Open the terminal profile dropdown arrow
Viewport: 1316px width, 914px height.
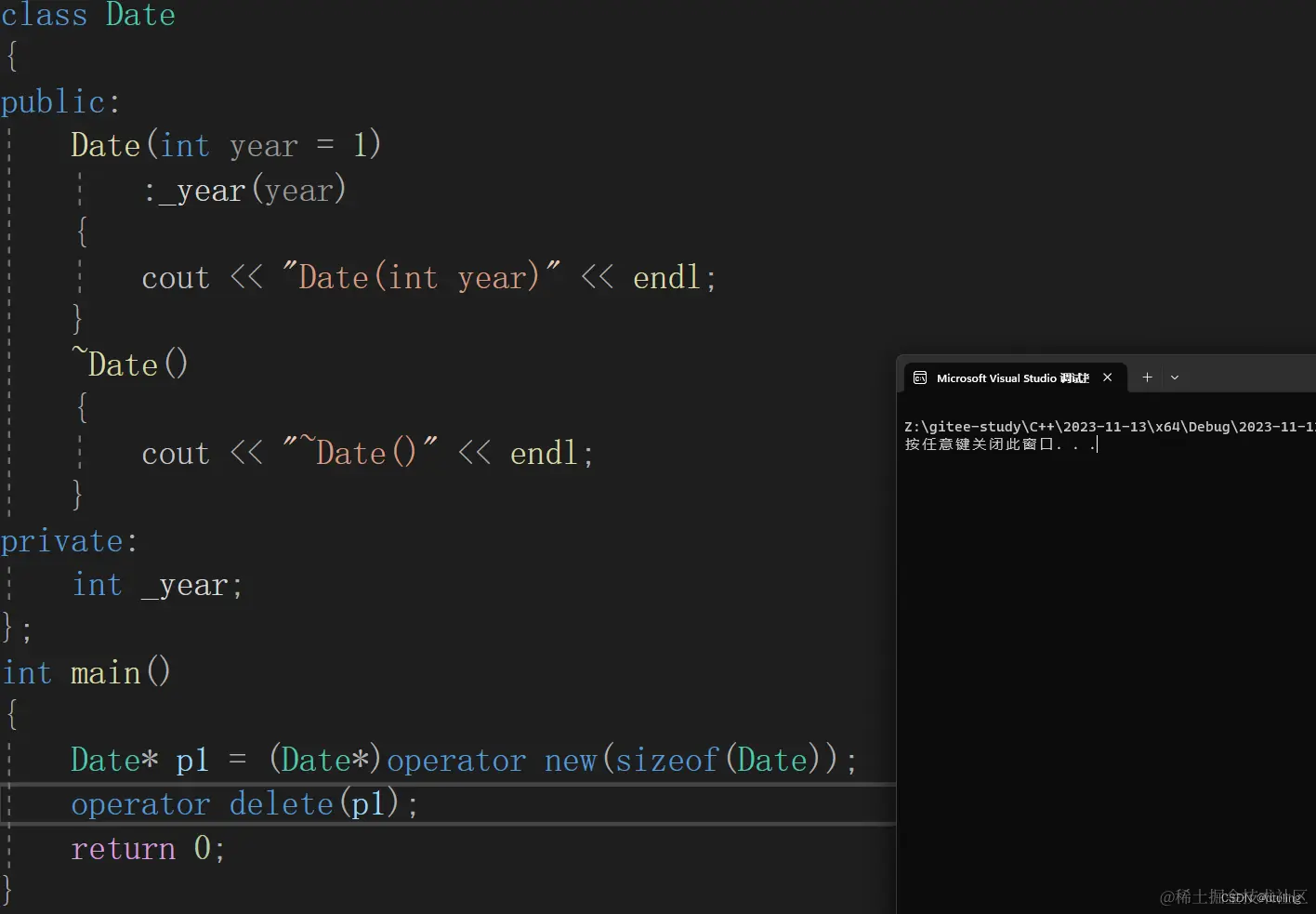(1175, 378)
